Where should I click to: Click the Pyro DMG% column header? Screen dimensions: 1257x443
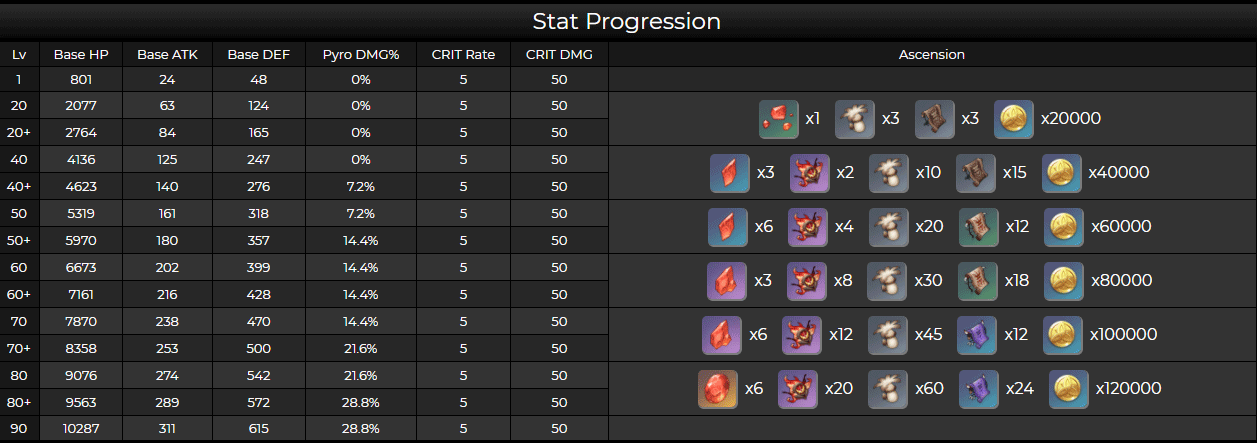[x=361, y=55]
